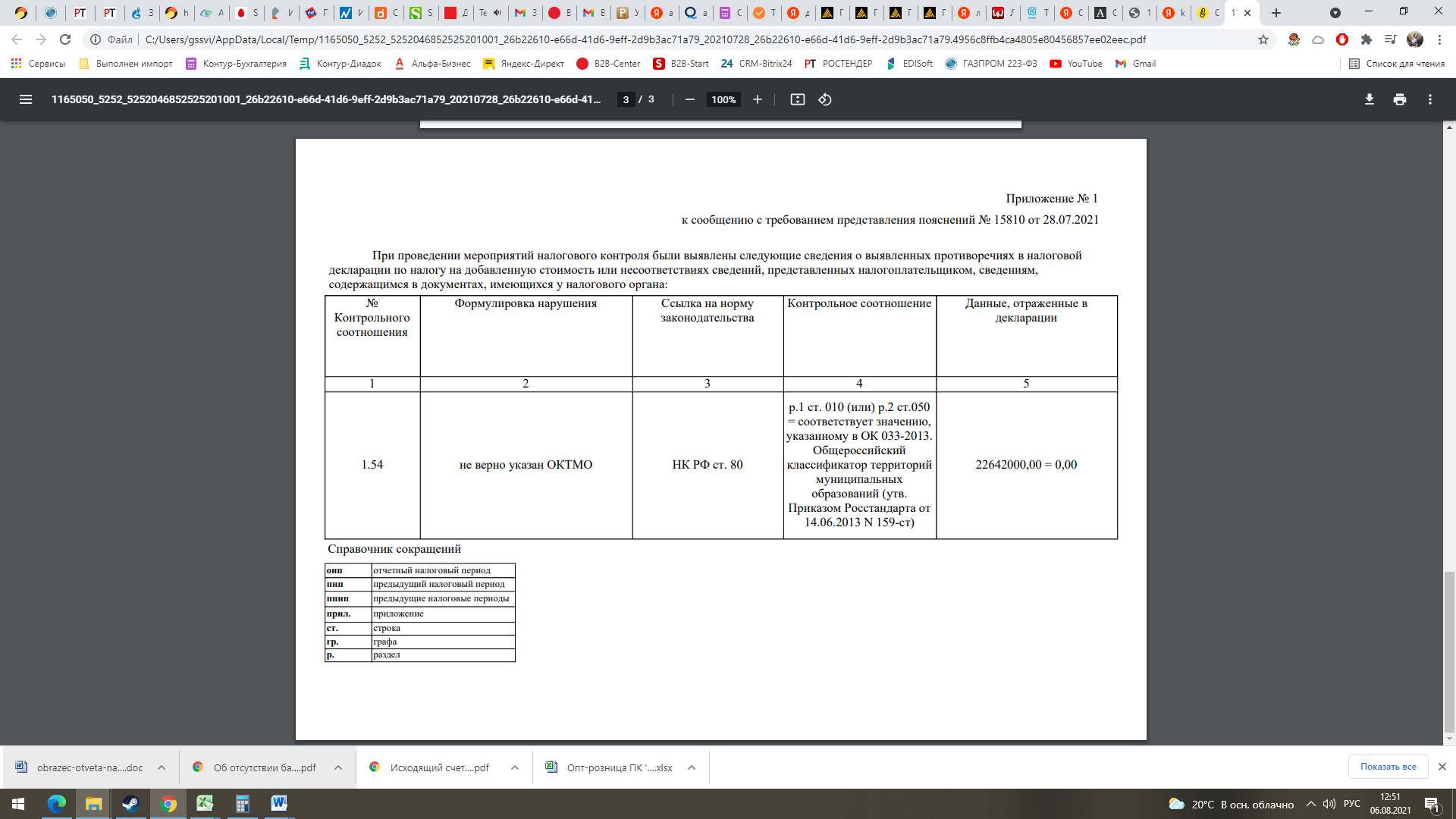Viewport: 1456px width, 819px height.
Task: Click the address bar URL
Action: point(645,39)
